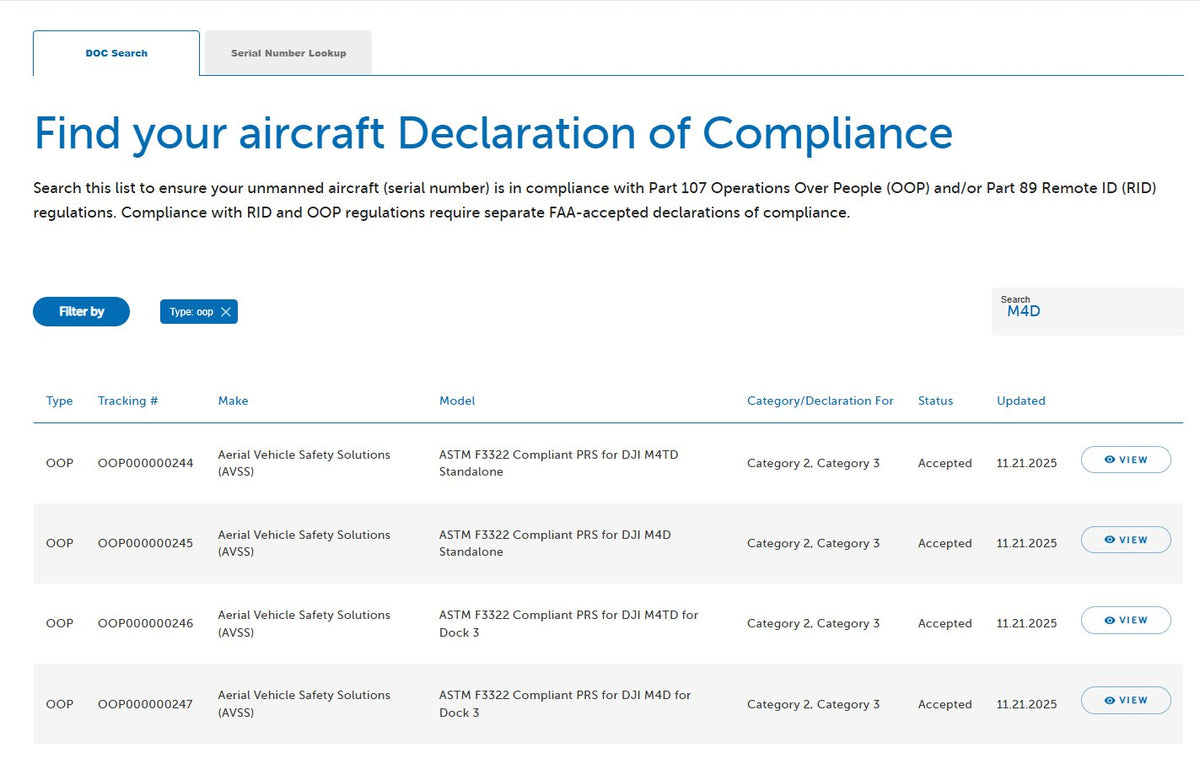View the OOP000000244 declaration
Viewport: 1200px width, 764px height.
[x=1126, y=460]
